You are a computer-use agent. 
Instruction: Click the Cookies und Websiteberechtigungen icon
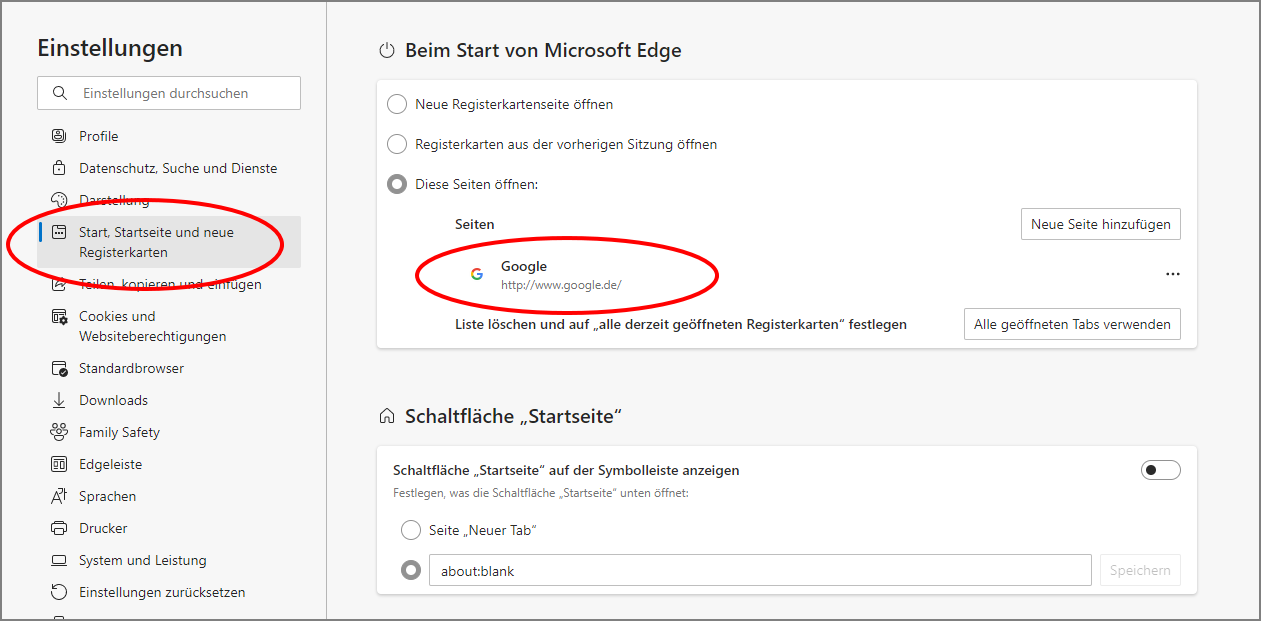(59, 317)
